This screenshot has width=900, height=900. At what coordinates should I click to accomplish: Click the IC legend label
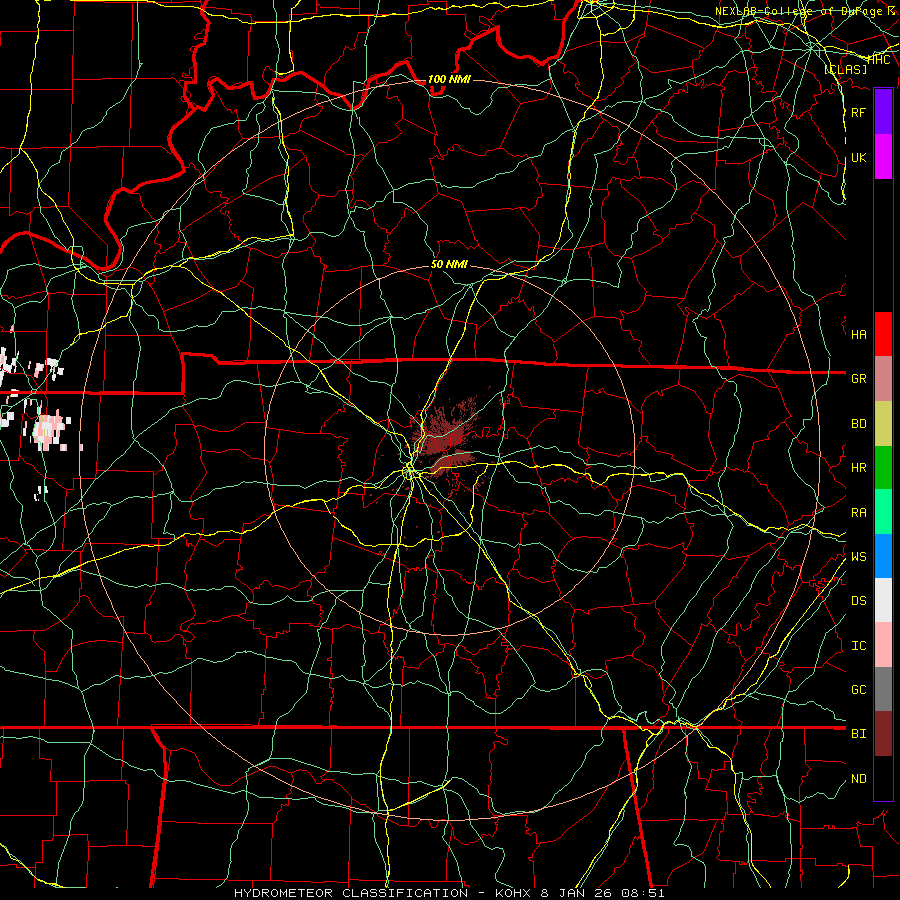(x=859, y=645)
